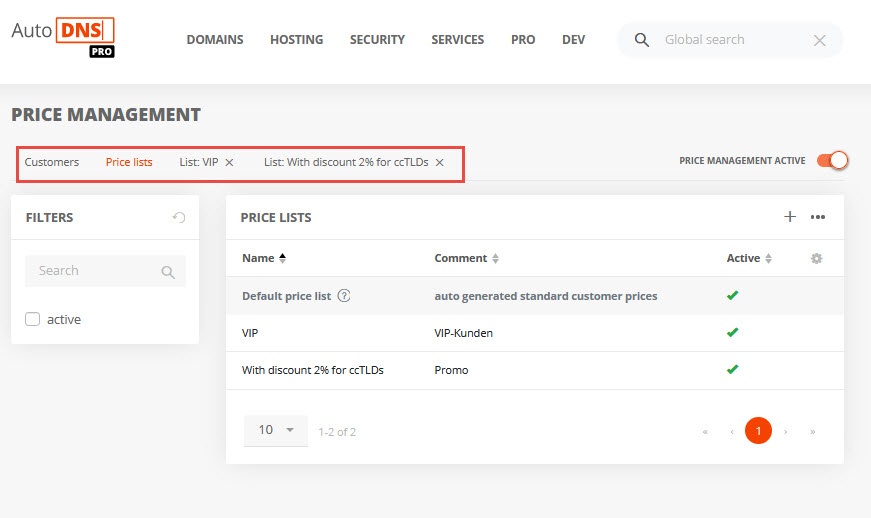Click the AutoDNS PRO logo
The width and height of the screenshot is (871, 518).
[63, 37]
